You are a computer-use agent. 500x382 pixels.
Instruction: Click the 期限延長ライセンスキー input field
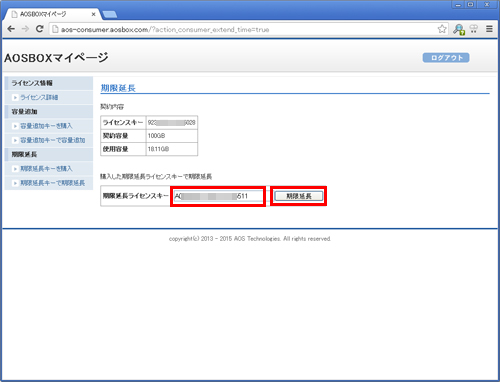(218, 196)
